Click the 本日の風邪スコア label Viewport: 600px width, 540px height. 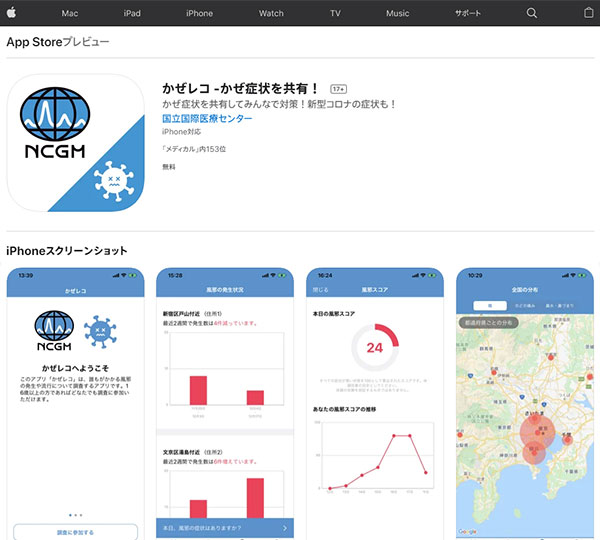[334, 314]
